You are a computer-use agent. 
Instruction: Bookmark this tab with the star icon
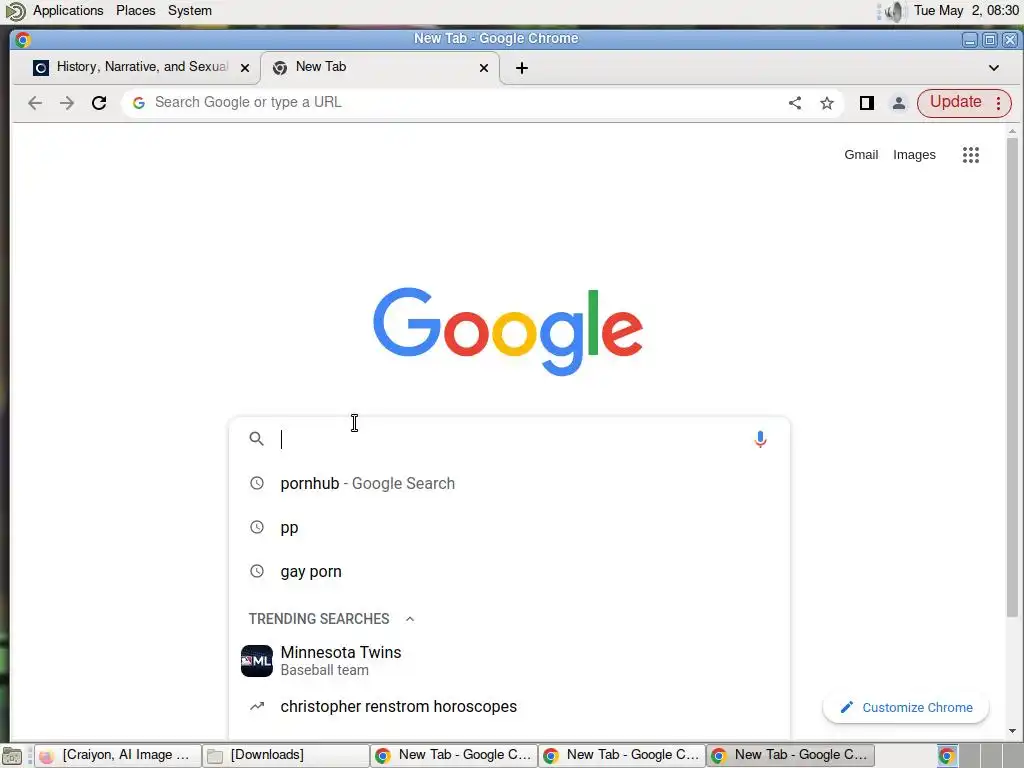(827, 103)
